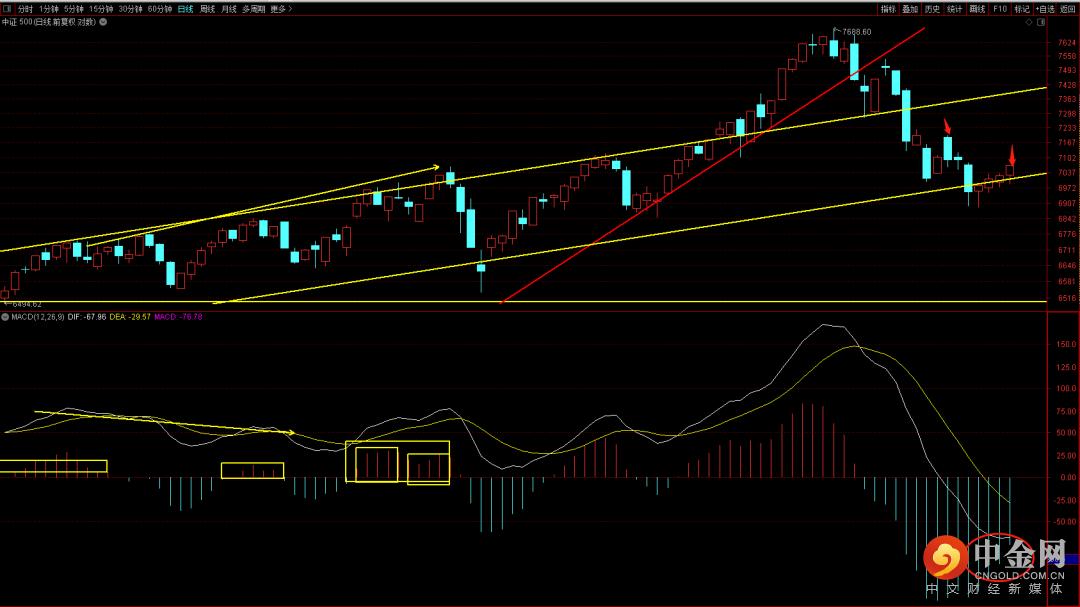
Task: Select the 日线 daily chart tab
Action: click(x=185, y=9)
